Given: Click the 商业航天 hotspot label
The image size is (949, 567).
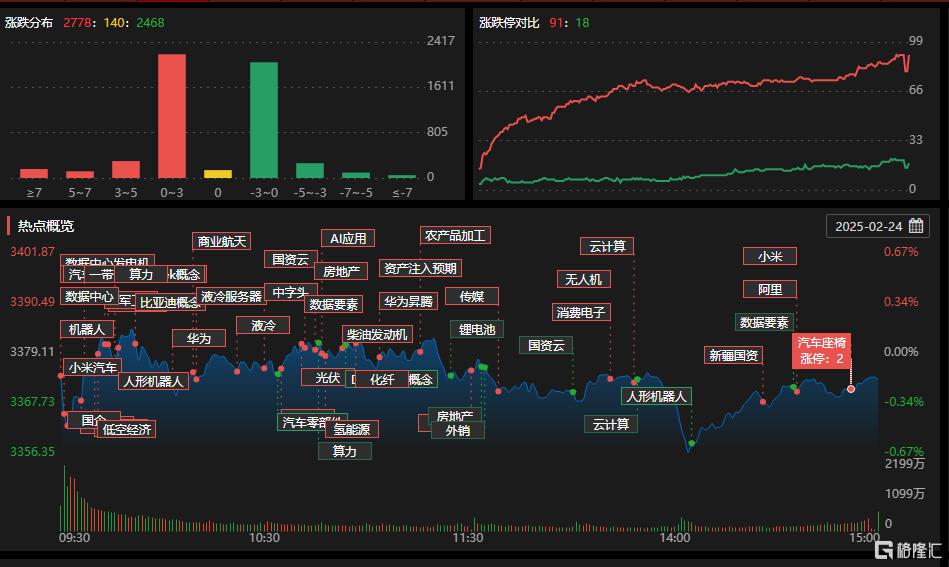Looking at the screenshot, I should (222, 241).
